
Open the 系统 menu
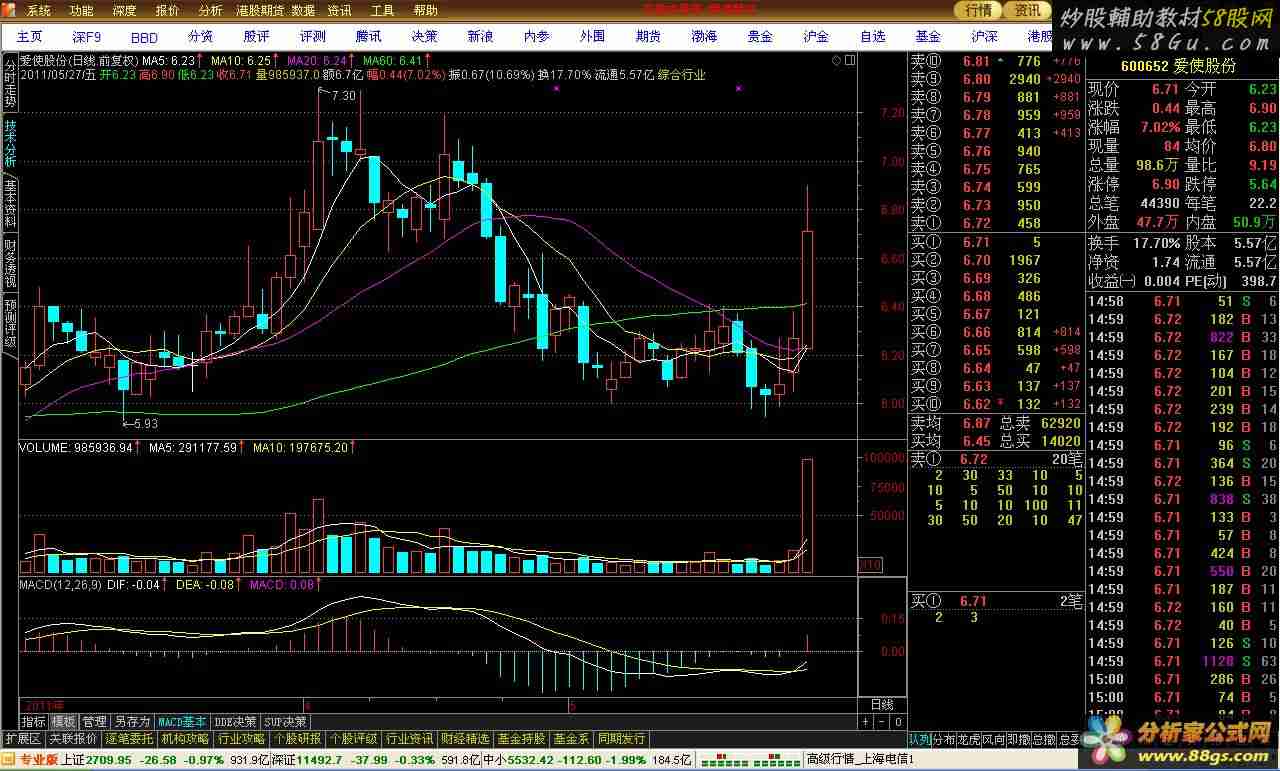click(38, 11)
